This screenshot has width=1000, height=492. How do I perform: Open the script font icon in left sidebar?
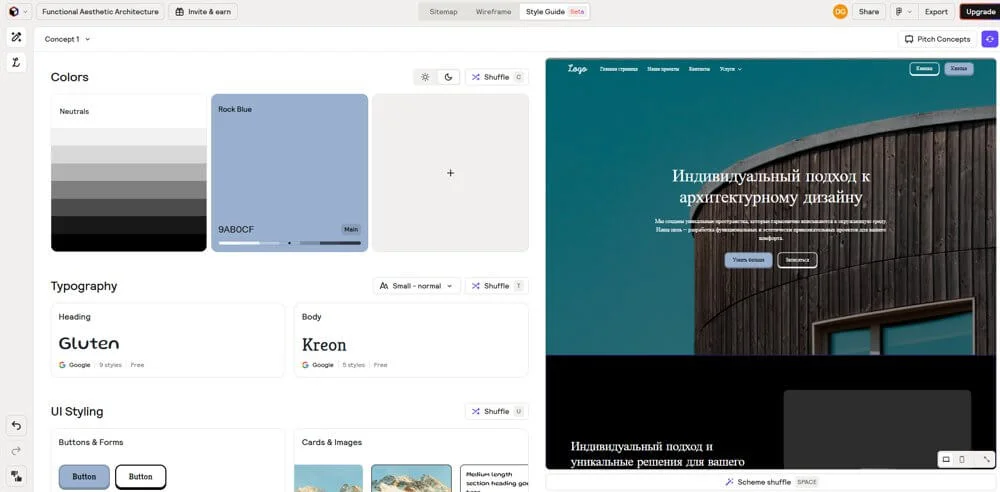coord(17,62)
